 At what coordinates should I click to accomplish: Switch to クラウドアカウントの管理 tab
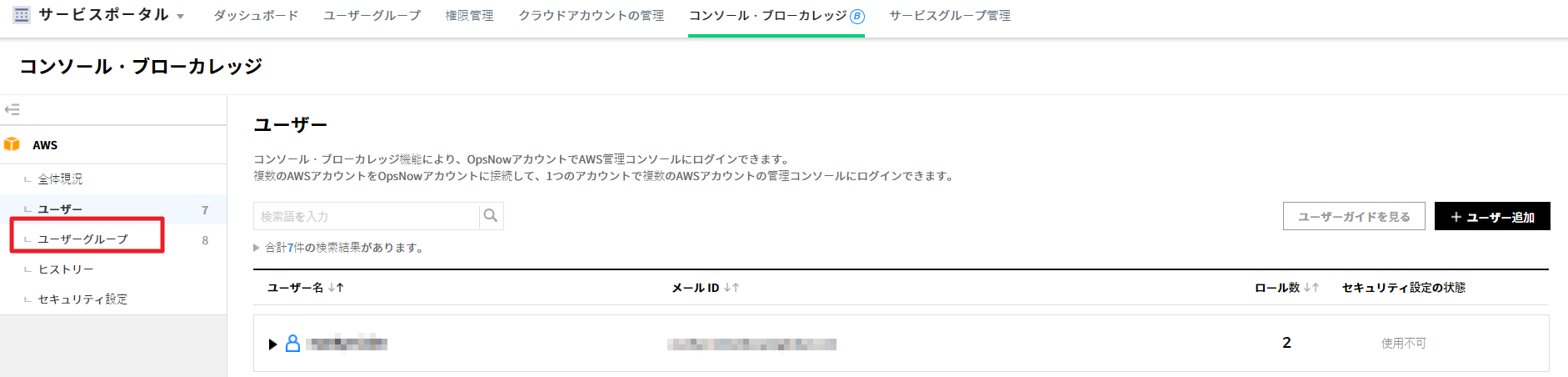[x=591, y=16]
